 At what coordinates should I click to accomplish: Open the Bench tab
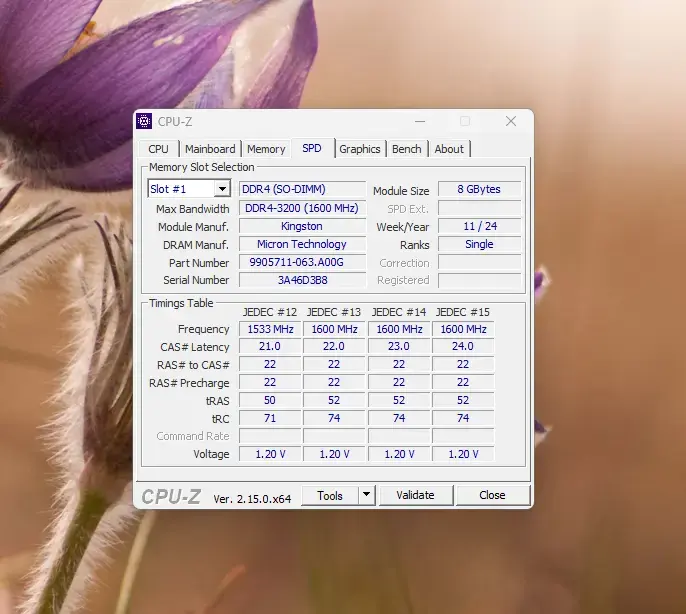(406, 149)
